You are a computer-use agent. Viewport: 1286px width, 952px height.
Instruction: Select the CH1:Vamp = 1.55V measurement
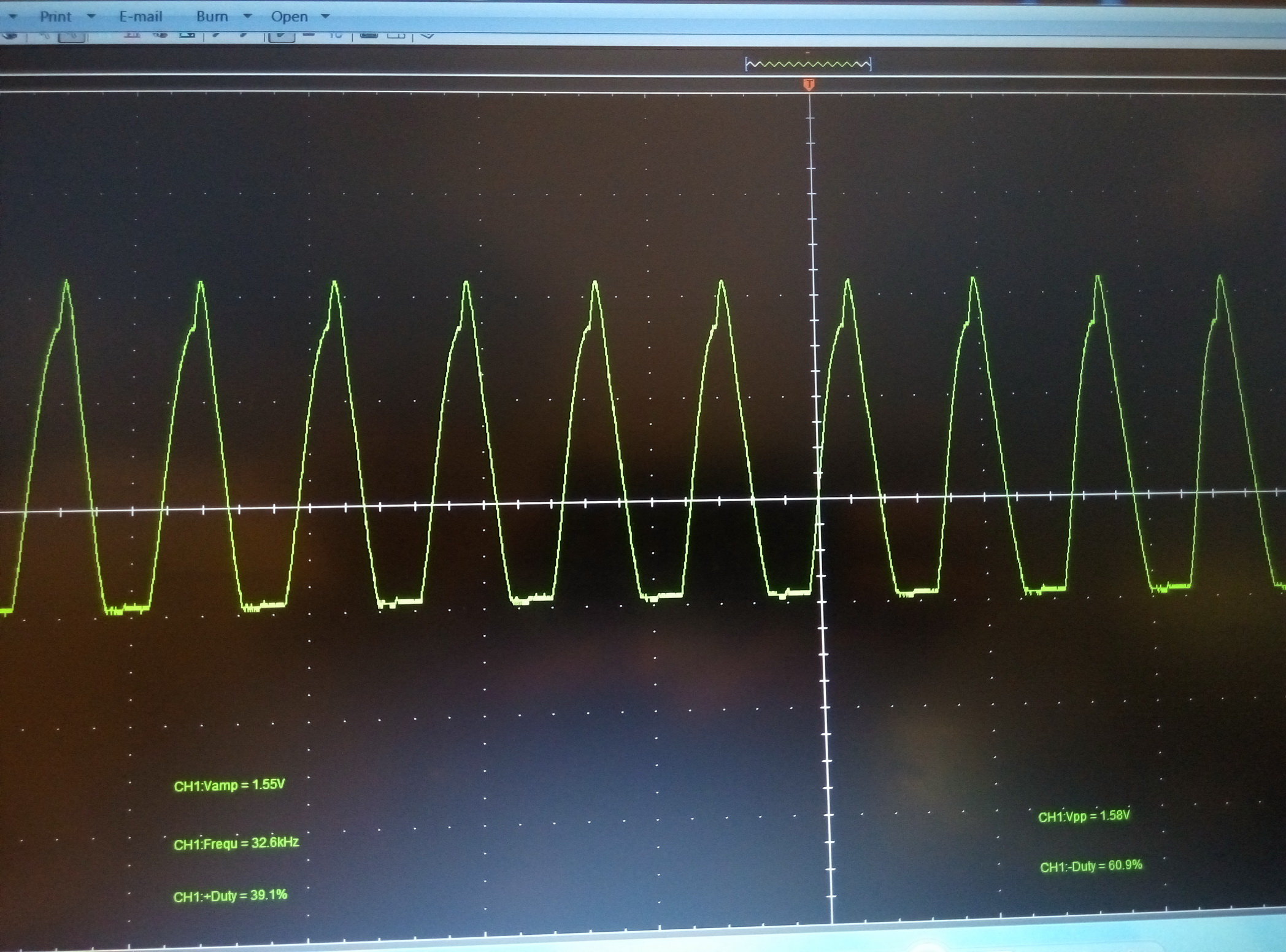[229, 785]
